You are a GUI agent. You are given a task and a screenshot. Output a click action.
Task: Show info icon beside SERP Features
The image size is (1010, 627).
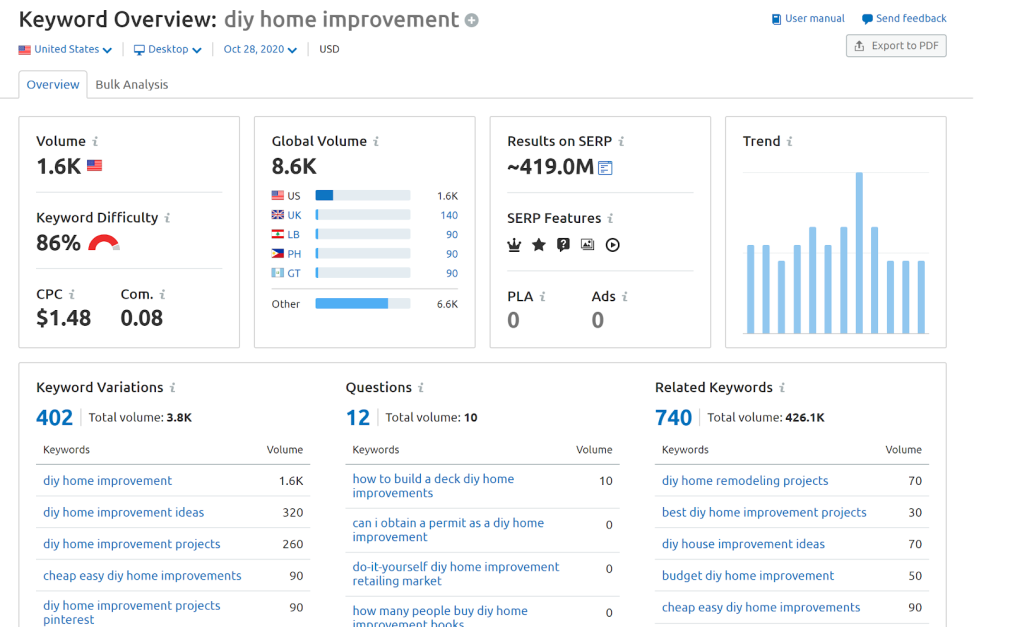tap(611, 218)
